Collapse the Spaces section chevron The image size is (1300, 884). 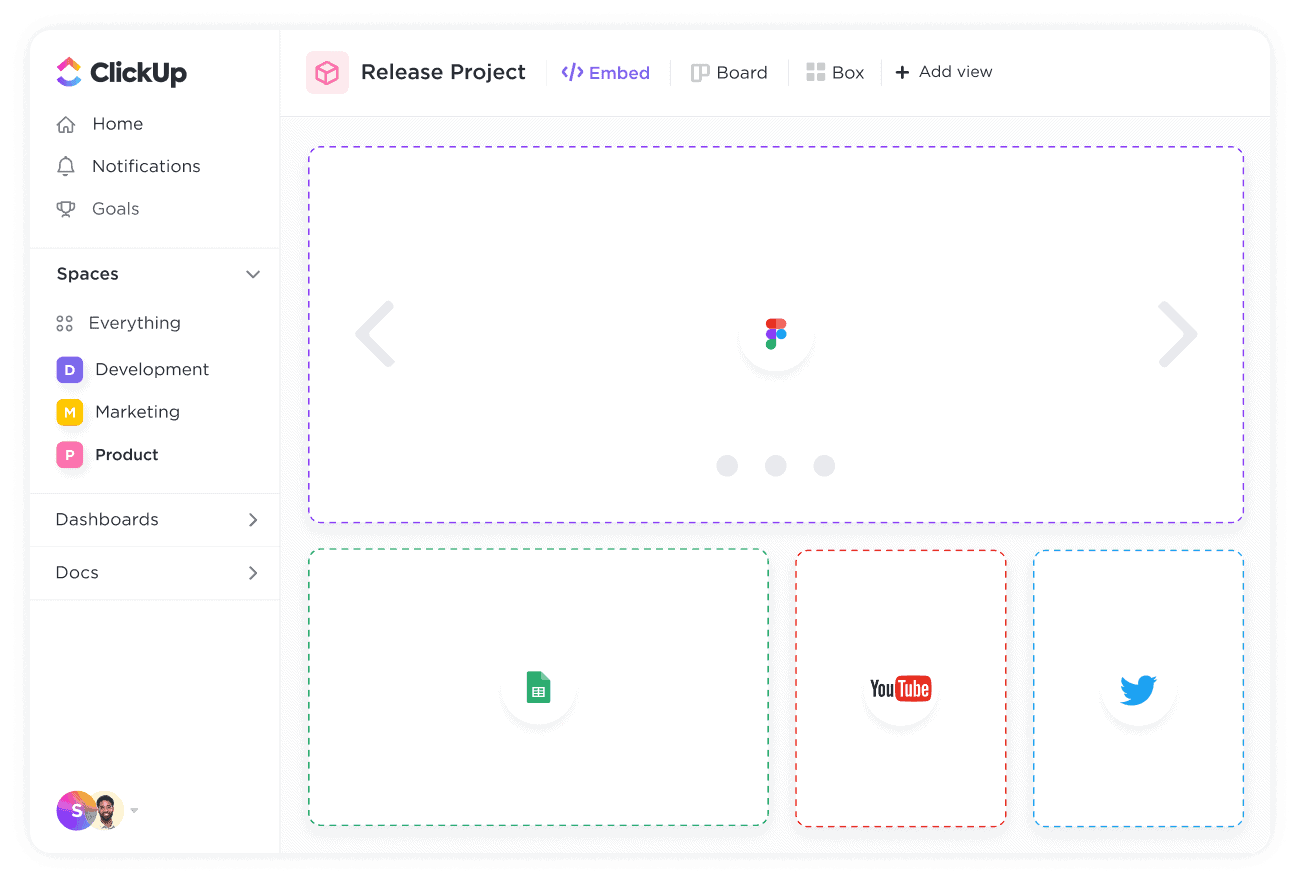point(253,274)
